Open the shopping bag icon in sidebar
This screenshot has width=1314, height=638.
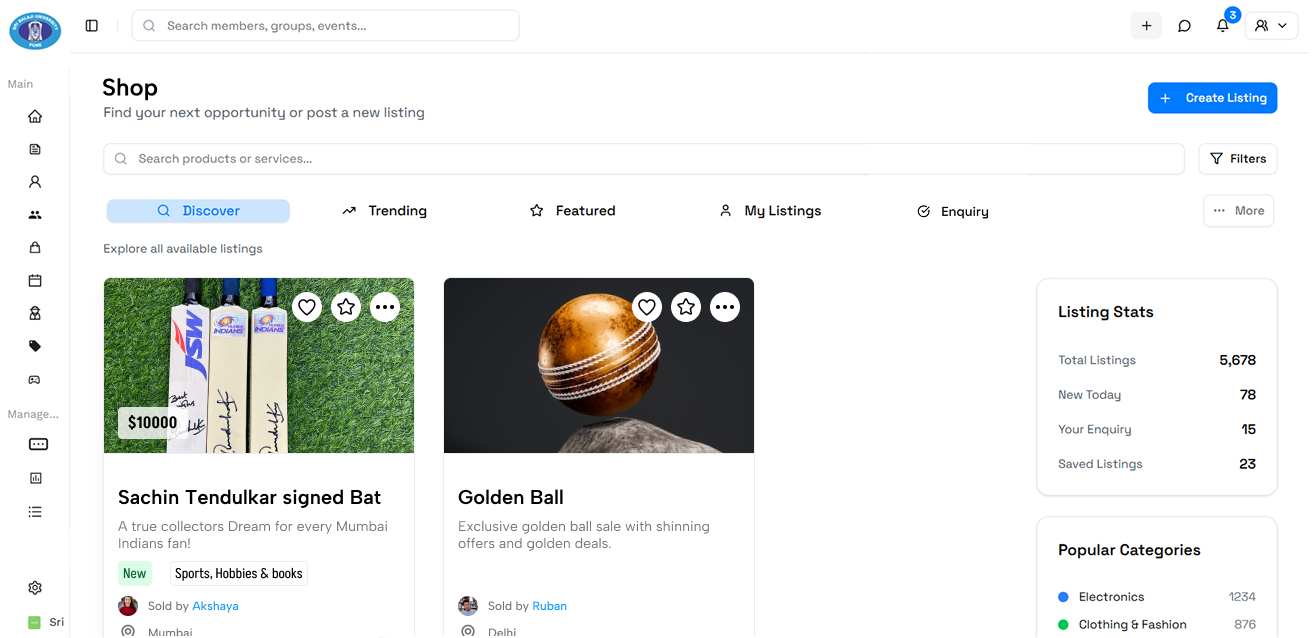pos(35,248)
